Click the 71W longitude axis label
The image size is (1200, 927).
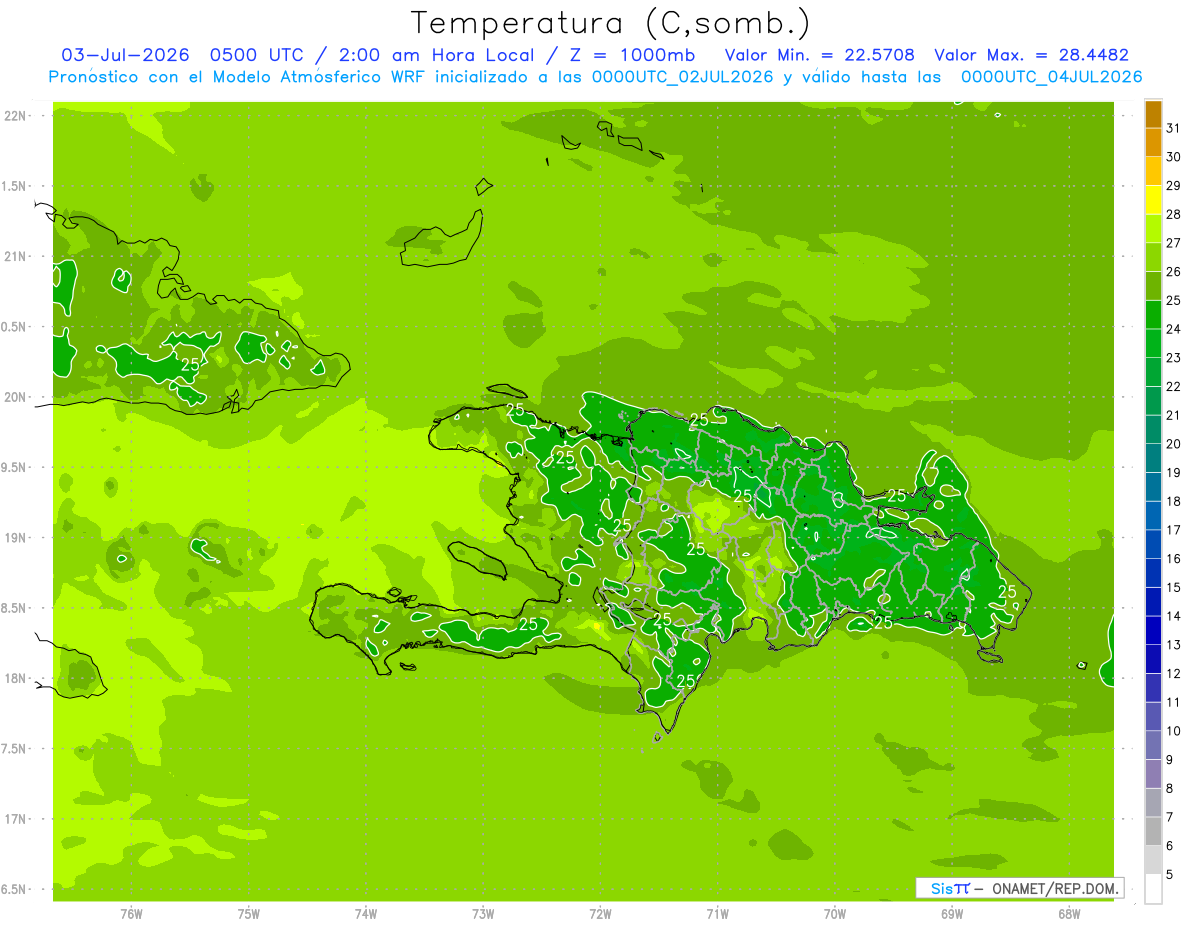point(717,914)
